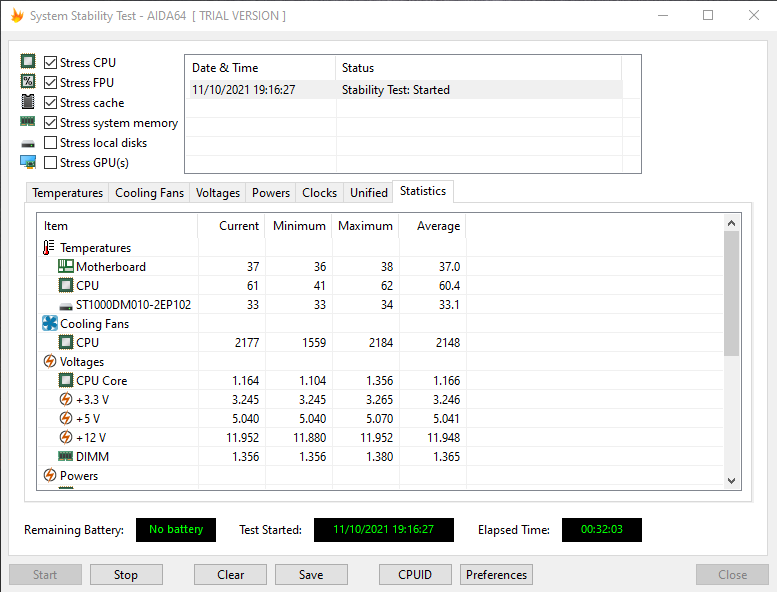
Task: Click the cache chip icon beside Stress cache
Action: point(28,102)
